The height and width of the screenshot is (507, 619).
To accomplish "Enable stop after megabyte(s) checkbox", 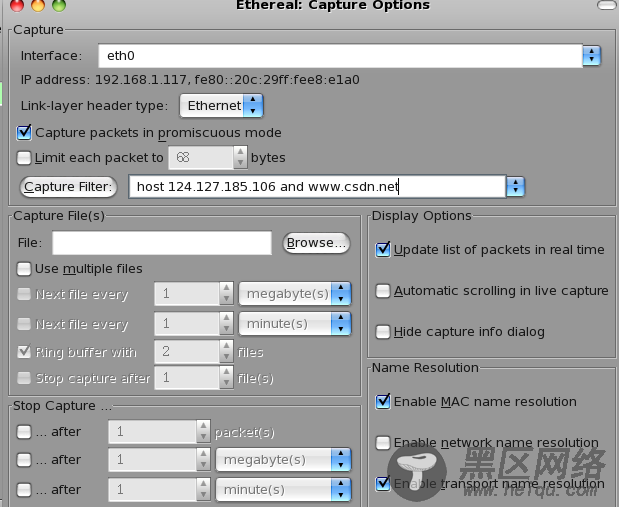I will (24, 460).
